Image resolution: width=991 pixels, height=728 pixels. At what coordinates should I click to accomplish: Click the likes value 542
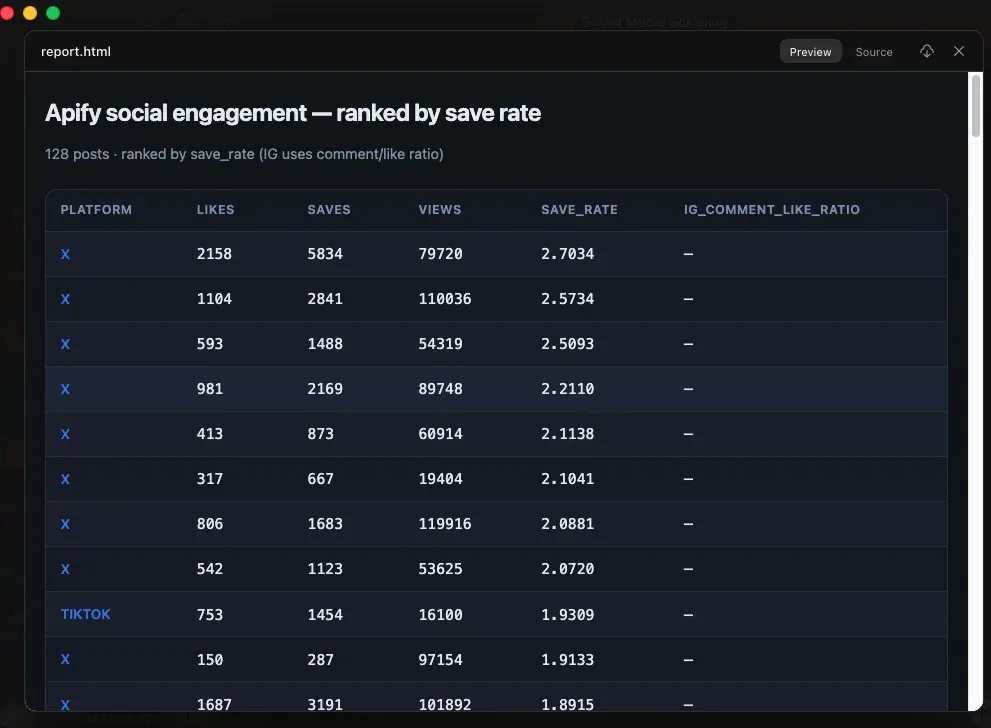pyautogui.click(x=210, y=569)
